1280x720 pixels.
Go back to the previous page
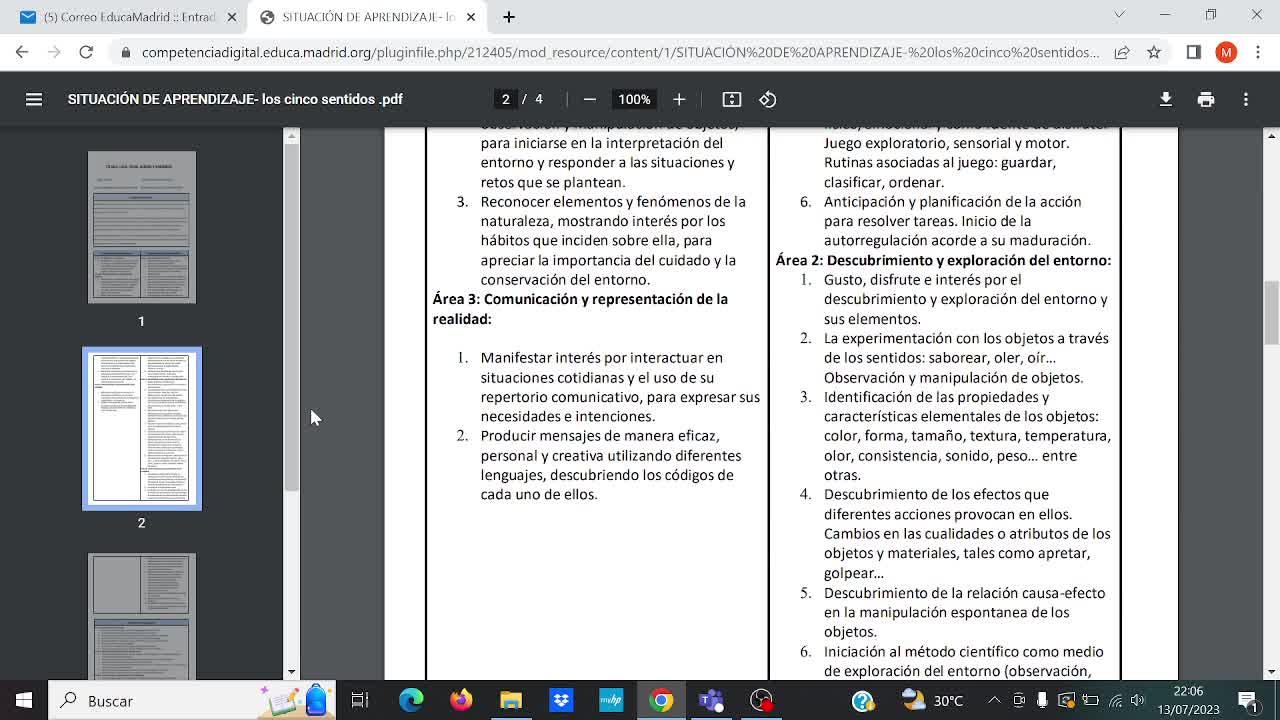tap(22, 52)
